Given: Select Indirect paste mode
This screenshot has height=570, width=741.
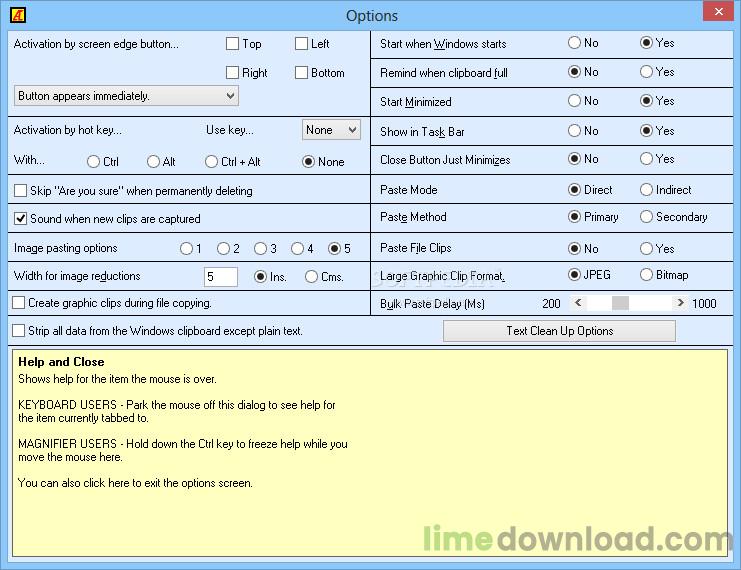Looking at the screenshot, I should pos(646,190).
